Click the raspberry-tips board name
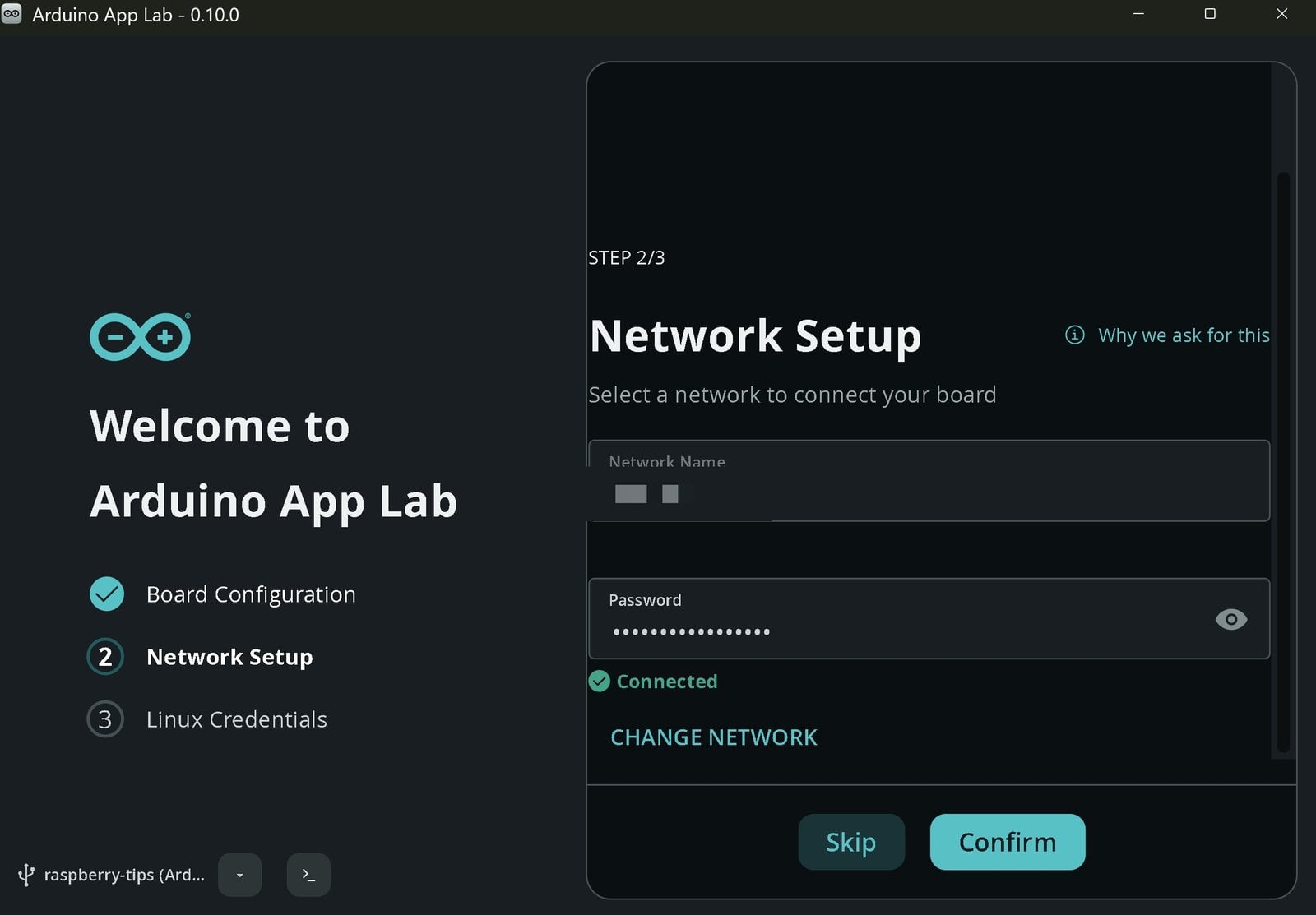This screenshot has width=1316, height=915. [x=124, y=875]
